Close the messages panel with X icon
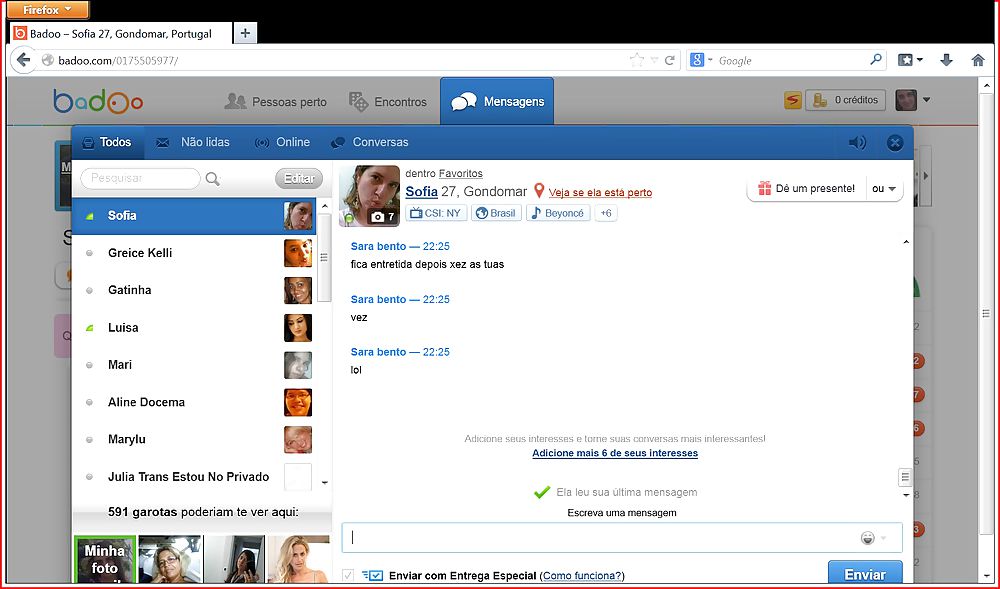 pyautogui.click(x=895, y=143)
